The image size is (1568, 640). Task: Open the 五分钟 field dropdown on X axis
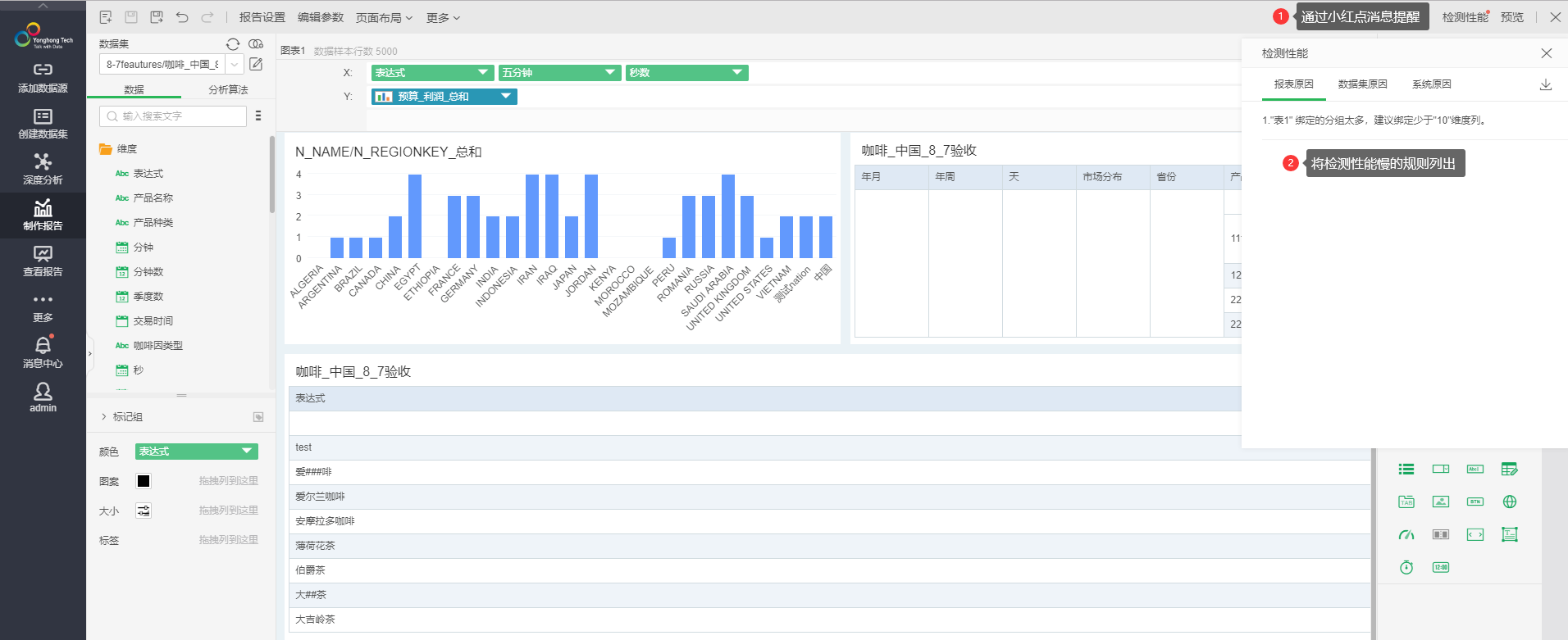tap(610, 73)
